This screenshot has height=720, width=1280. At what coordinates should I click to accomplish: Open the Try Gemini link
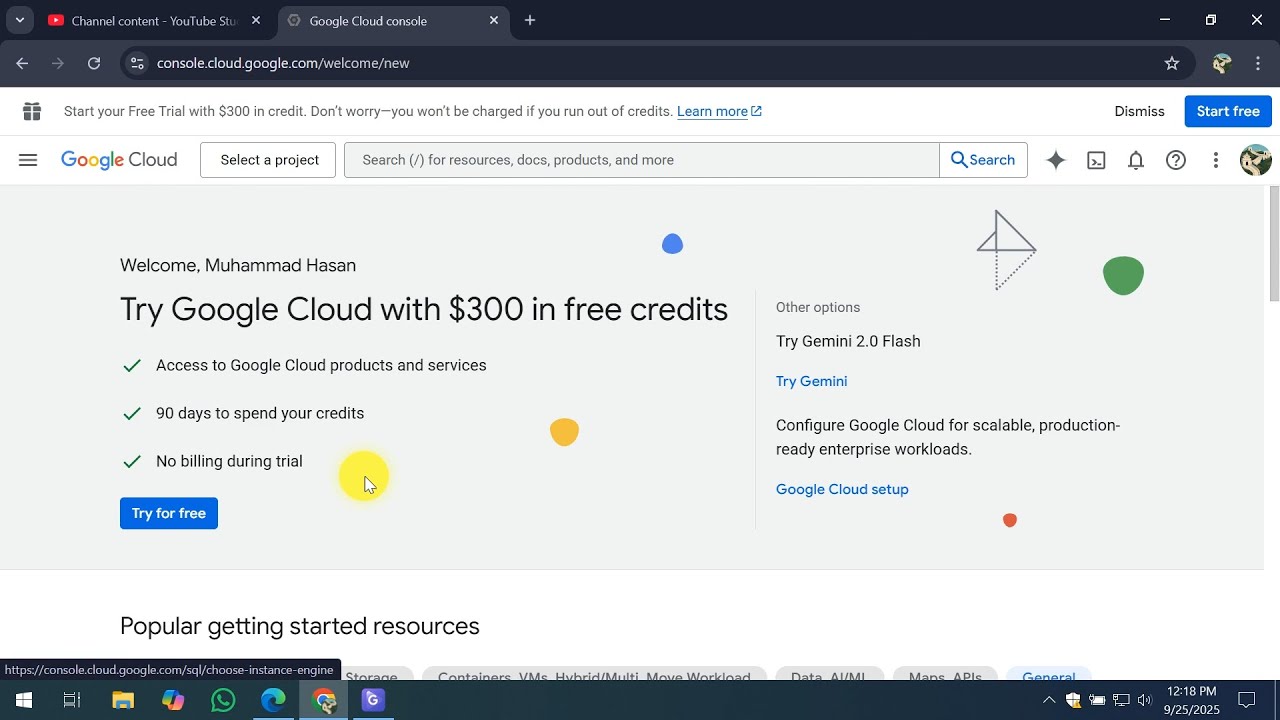[x=811, y=381]
